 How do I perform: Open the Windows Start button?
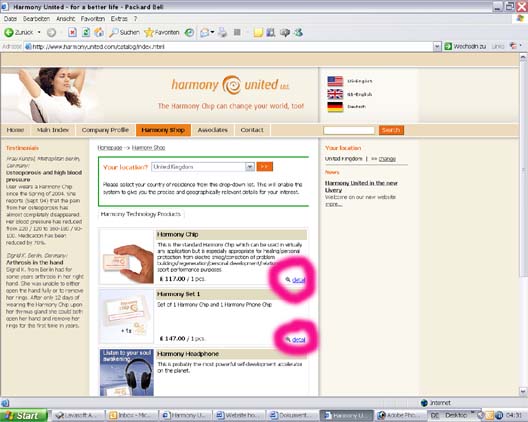(24, 416)
